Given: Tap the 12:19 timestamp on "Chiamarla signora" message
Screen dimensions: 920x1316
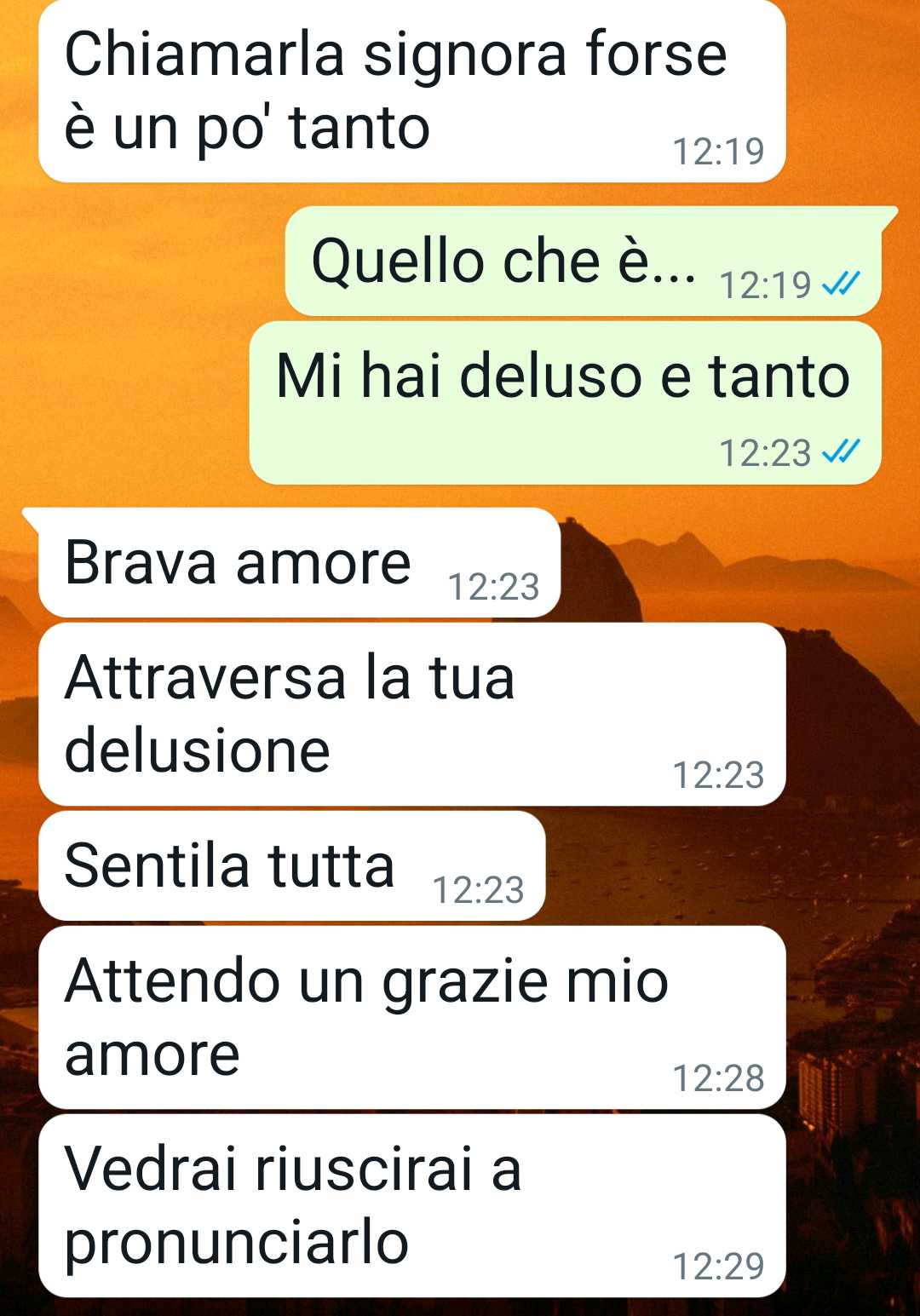Looking at the screenshot, I should (718, 152).
